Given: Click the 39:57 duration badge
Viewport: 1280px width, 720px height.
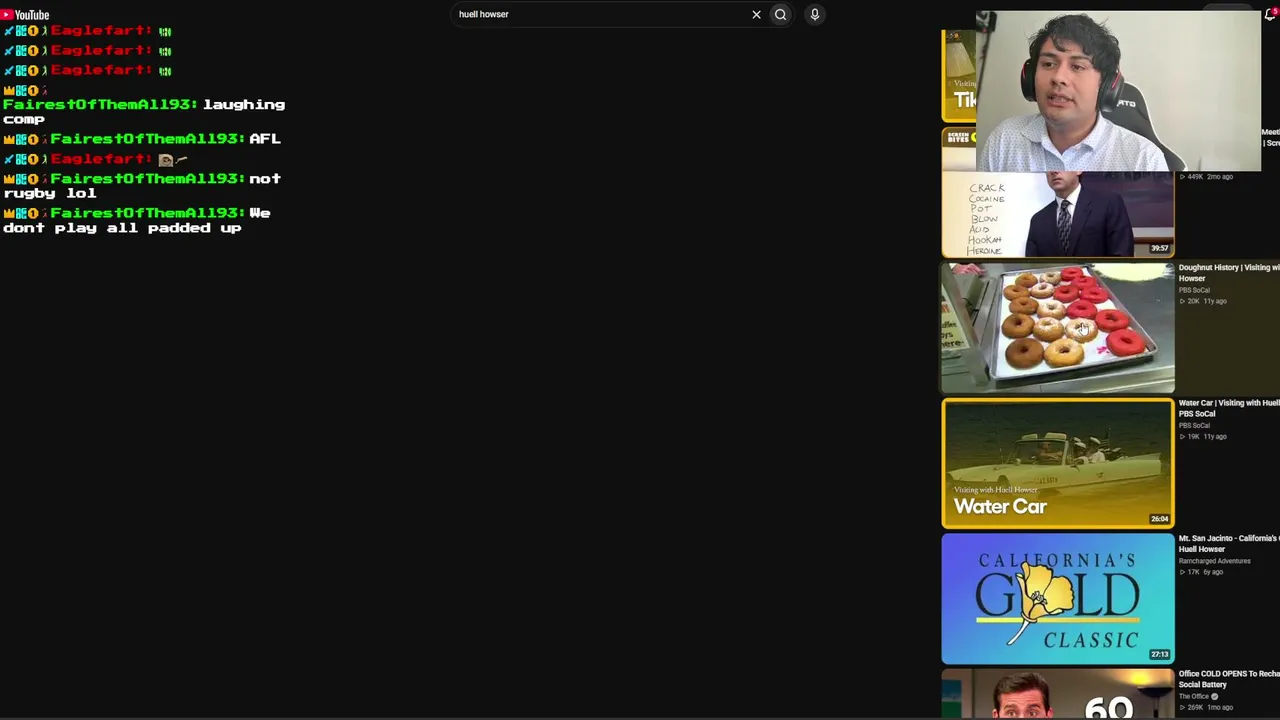Looking at the screenshot, I should click(x=1159, y=248).
